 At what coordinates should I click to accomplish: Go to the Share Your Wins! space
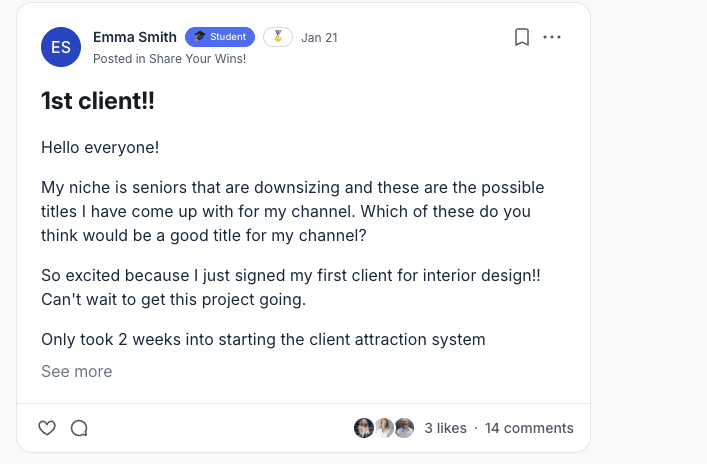[197, 59]
